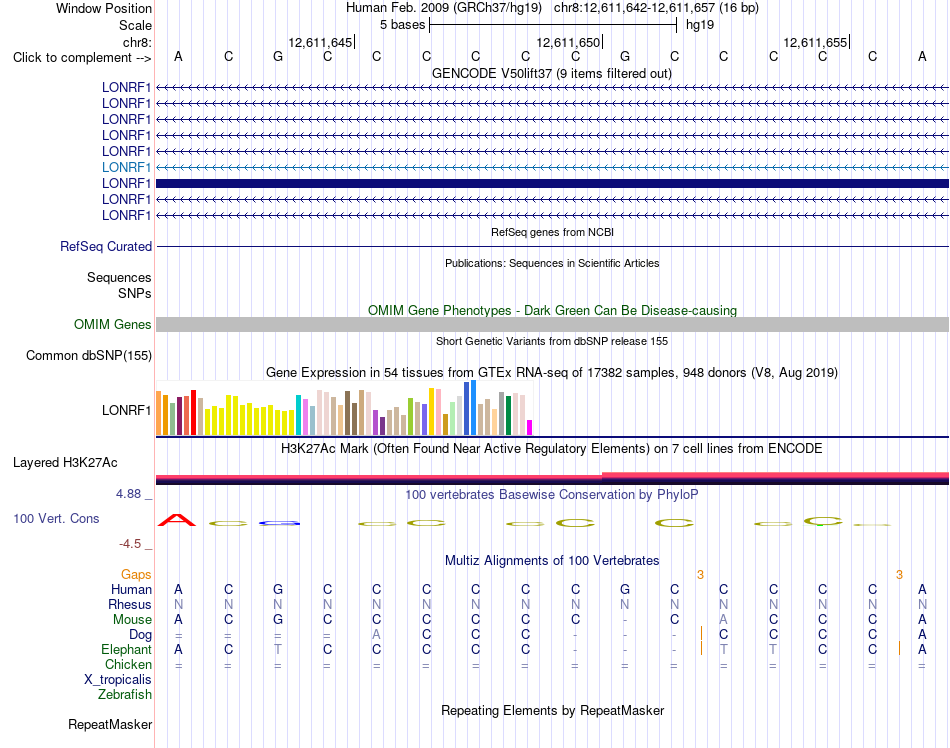This screenshot has height=748, width=950.
Task: Open the 'GENCODE V50lift37 (9 items filtered out)' track title
Action: point(552,74)
